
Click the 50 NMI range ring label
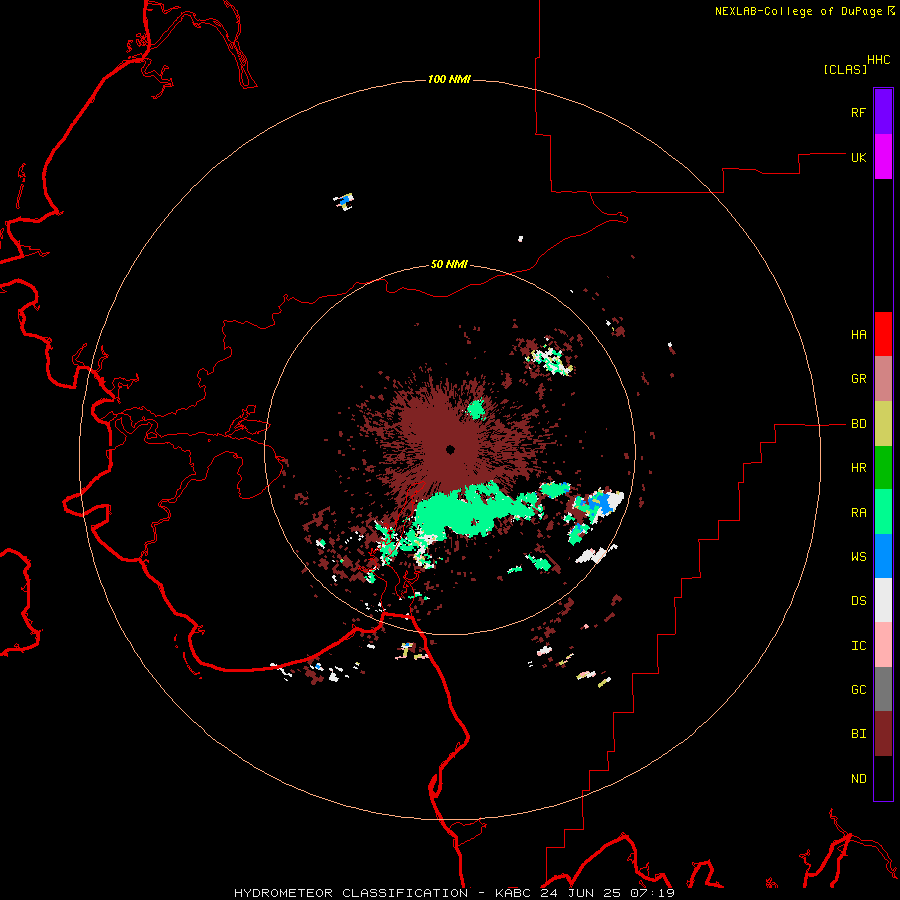[449, 264]
